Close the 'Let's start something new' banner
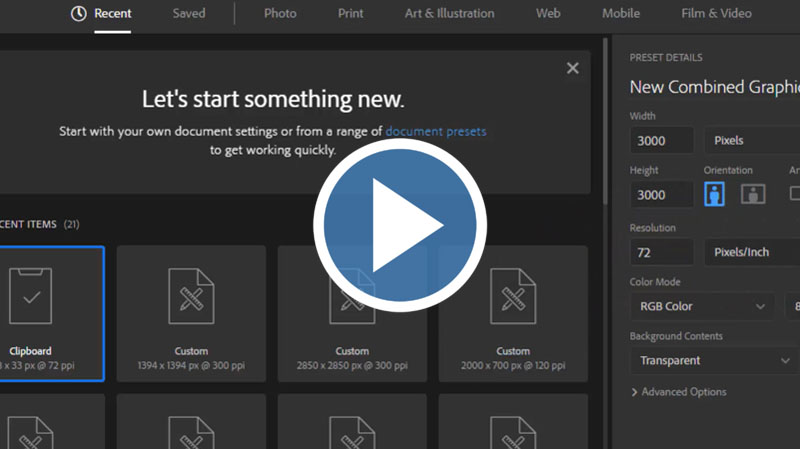800x449 pixels. (x=572, y=68)
